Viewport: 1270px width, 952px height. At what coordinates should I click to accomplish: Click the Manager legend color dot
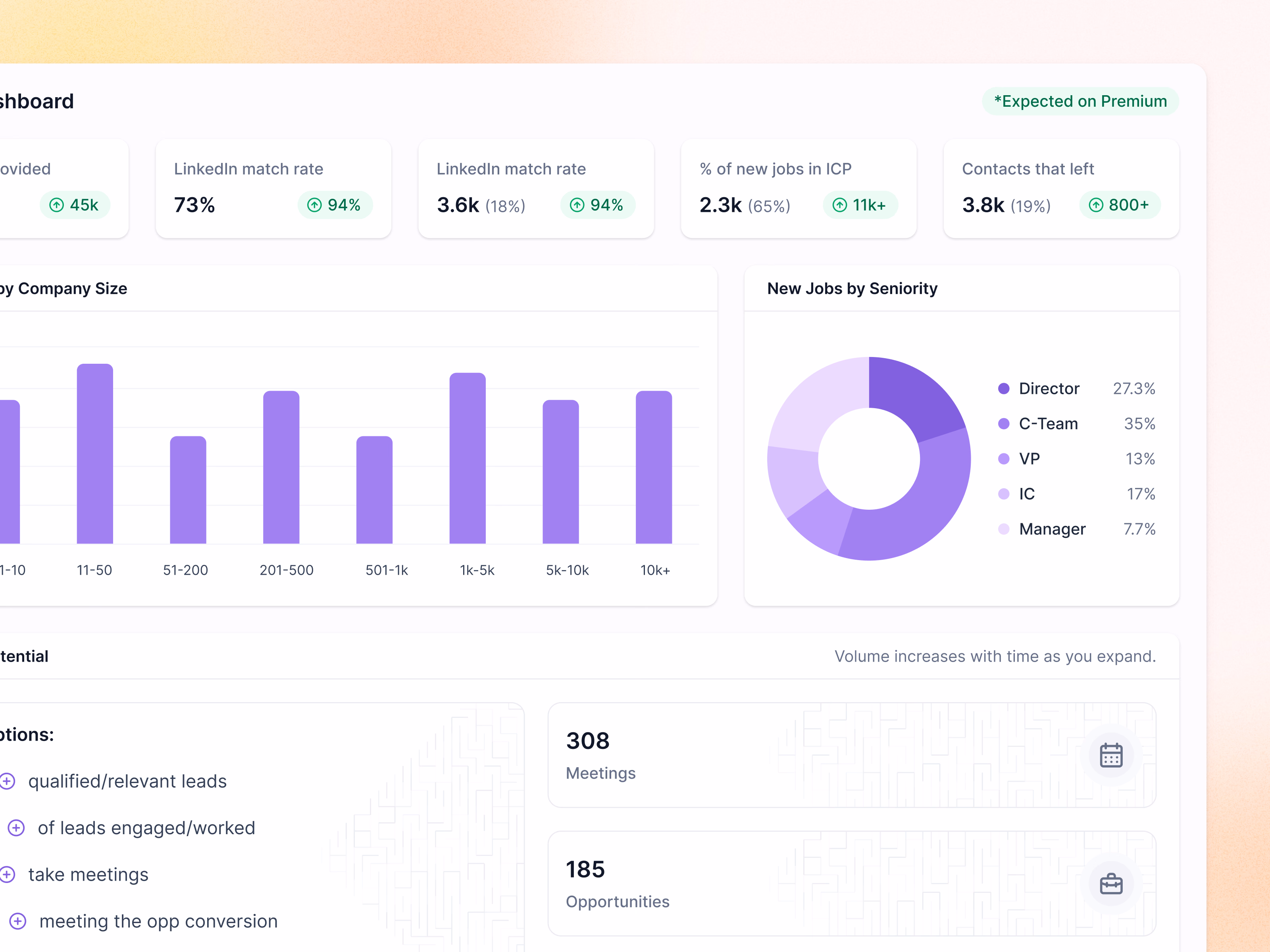pyautogui.click(x=1004, y=528)
